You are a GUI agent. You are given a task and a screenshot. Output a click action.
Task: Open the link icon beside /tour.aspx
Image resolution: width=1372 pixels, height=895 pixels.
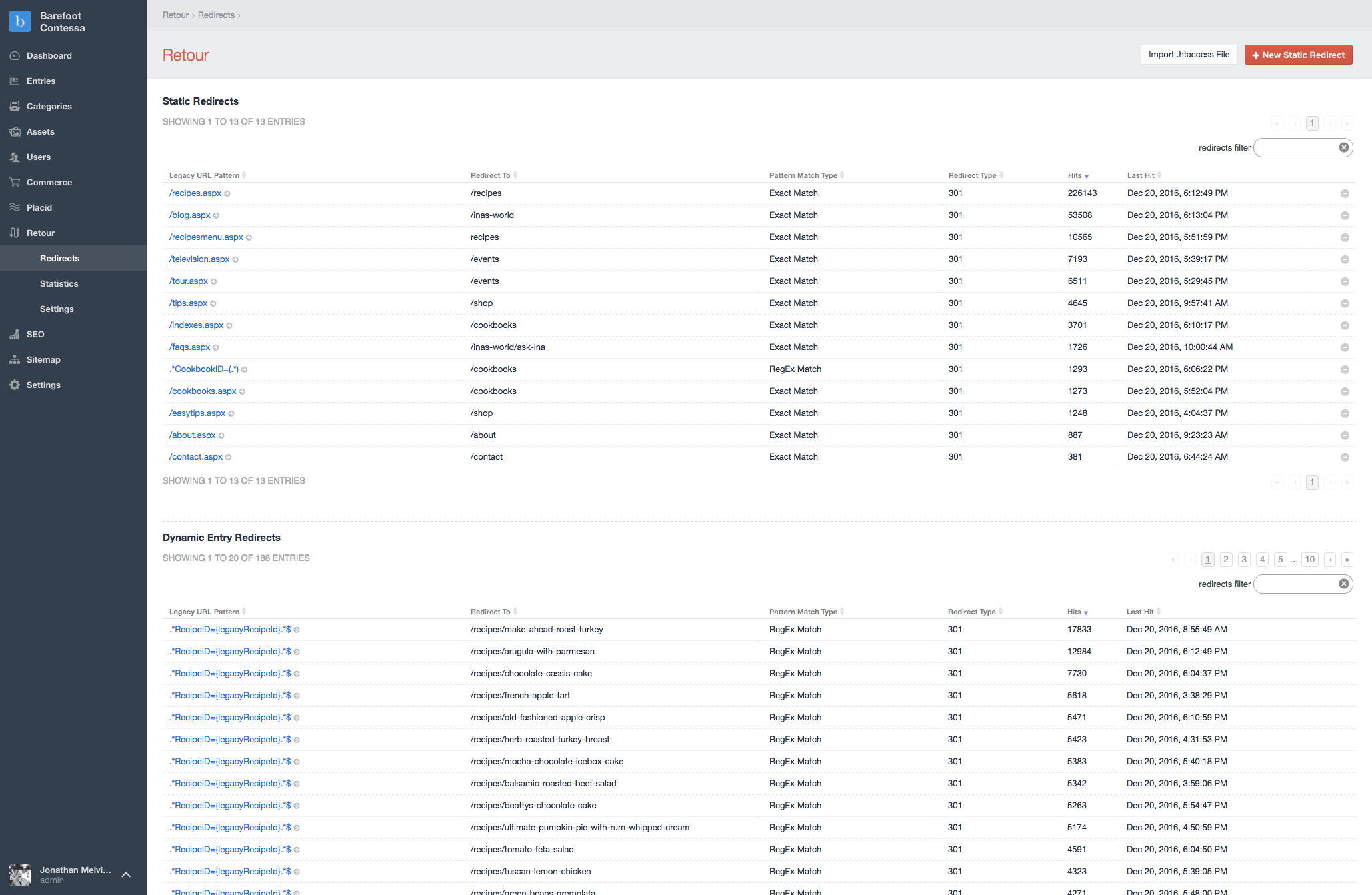click(213, 282)
